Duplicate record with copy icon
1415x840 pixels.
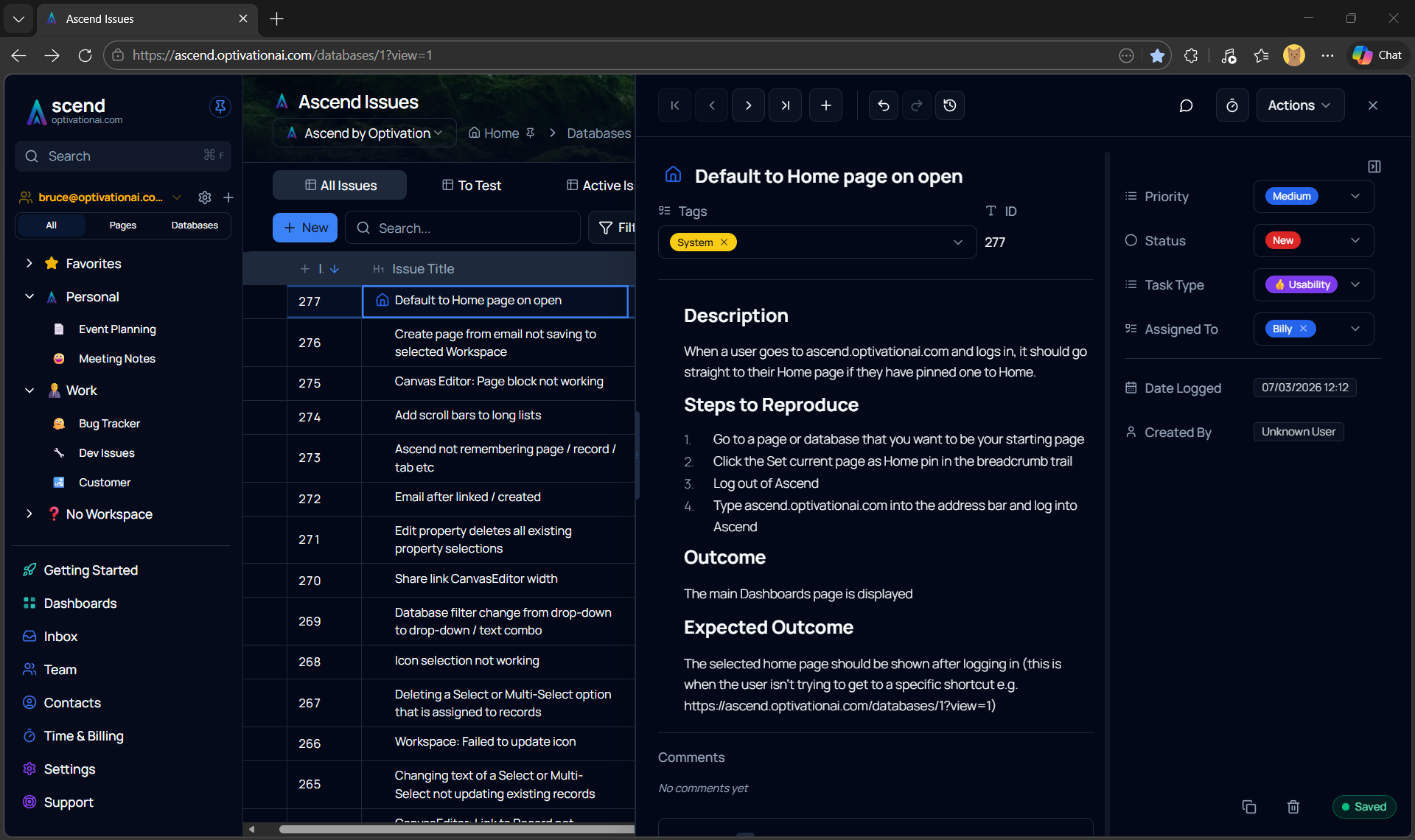(x=1248, y=807)
